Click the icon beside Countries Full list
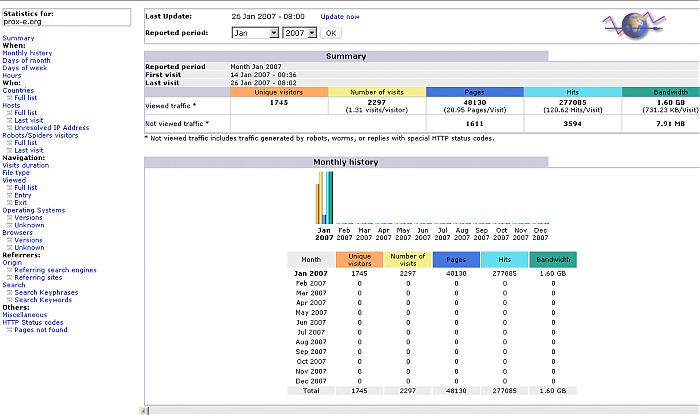The image size is (700, 415). [x=10, y=97]
